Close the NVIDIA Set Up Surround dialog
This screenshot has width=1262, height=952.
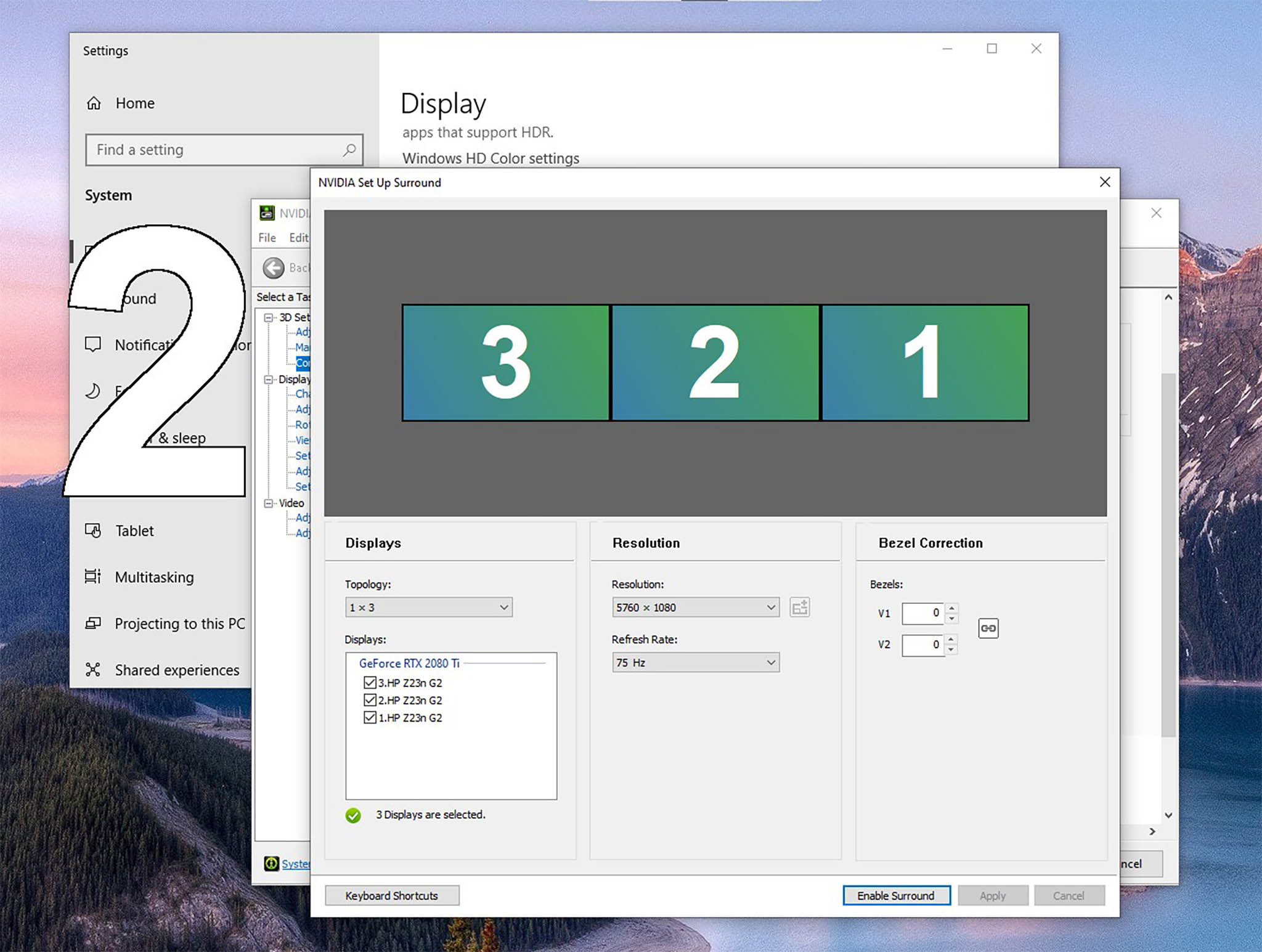pyautogui.click(x=1105, y=182)
